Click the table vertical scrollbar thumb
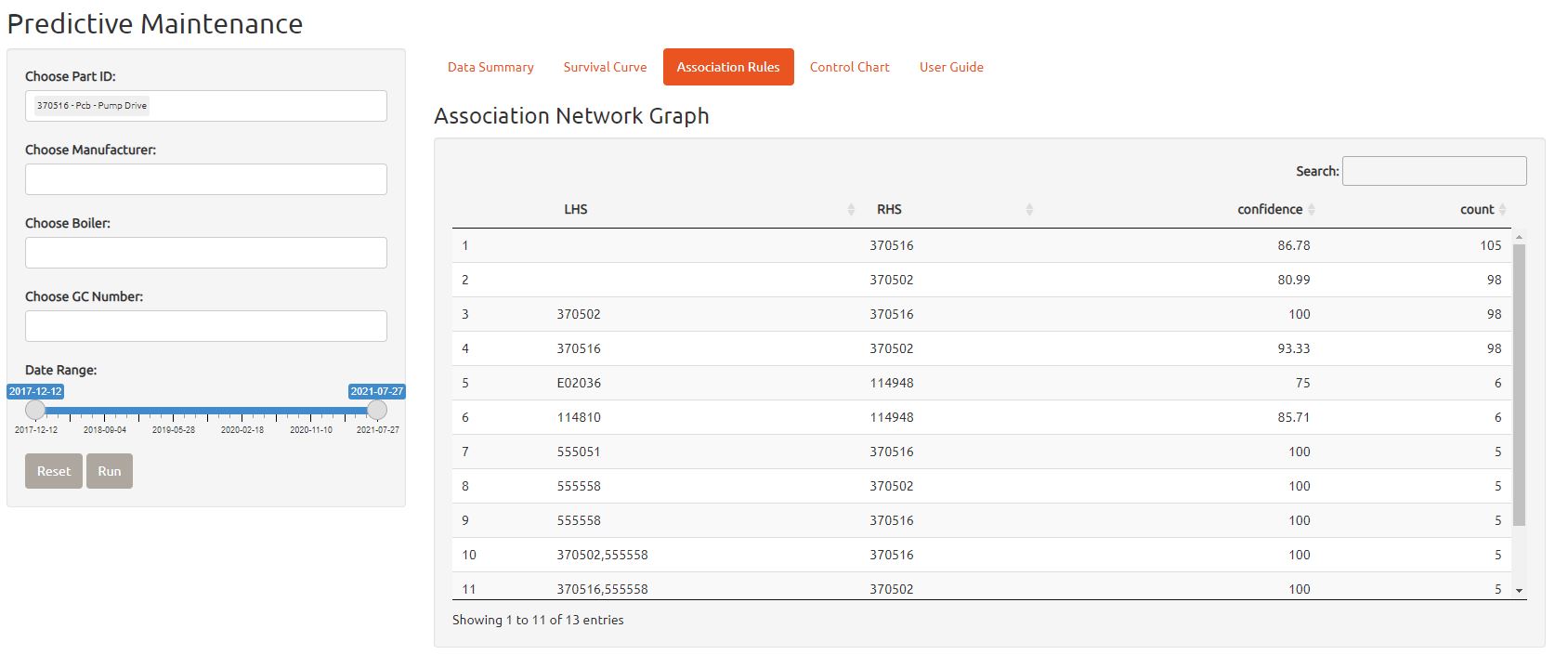 point(1519,385)
